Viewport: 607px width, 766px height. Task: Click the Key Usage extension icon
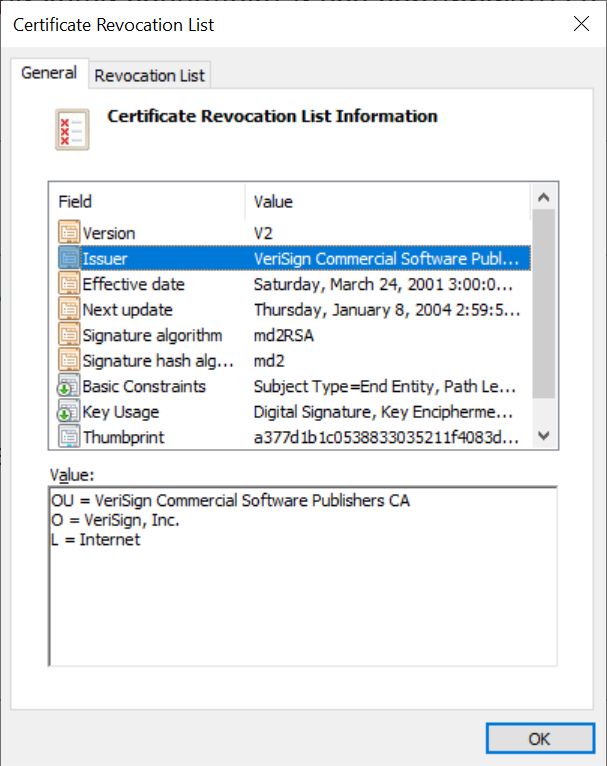coord(69,411)
